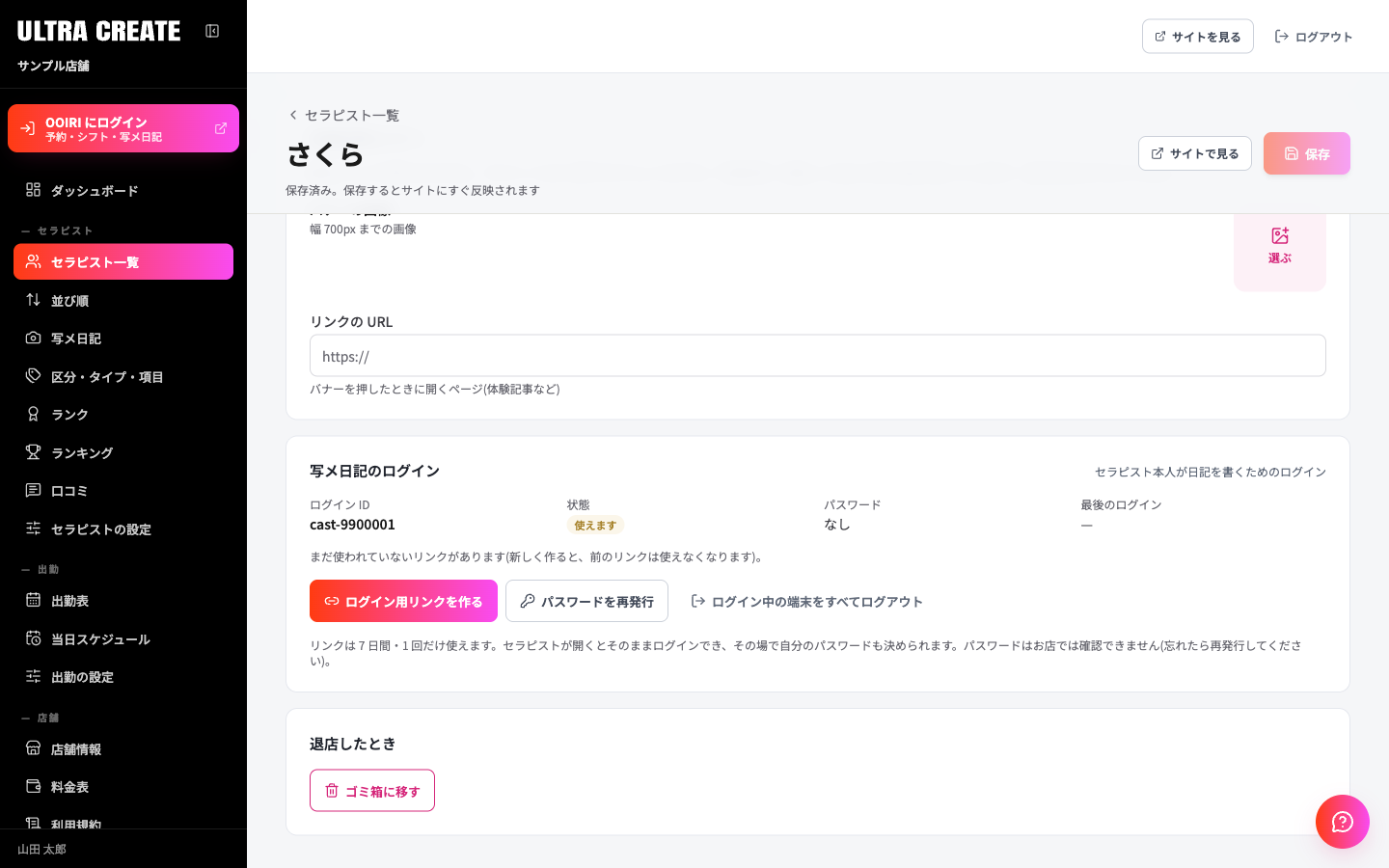Open the help chat bubble icon
The height and width of the screenshot is (868, 1389).
[x=1343, y=822]
